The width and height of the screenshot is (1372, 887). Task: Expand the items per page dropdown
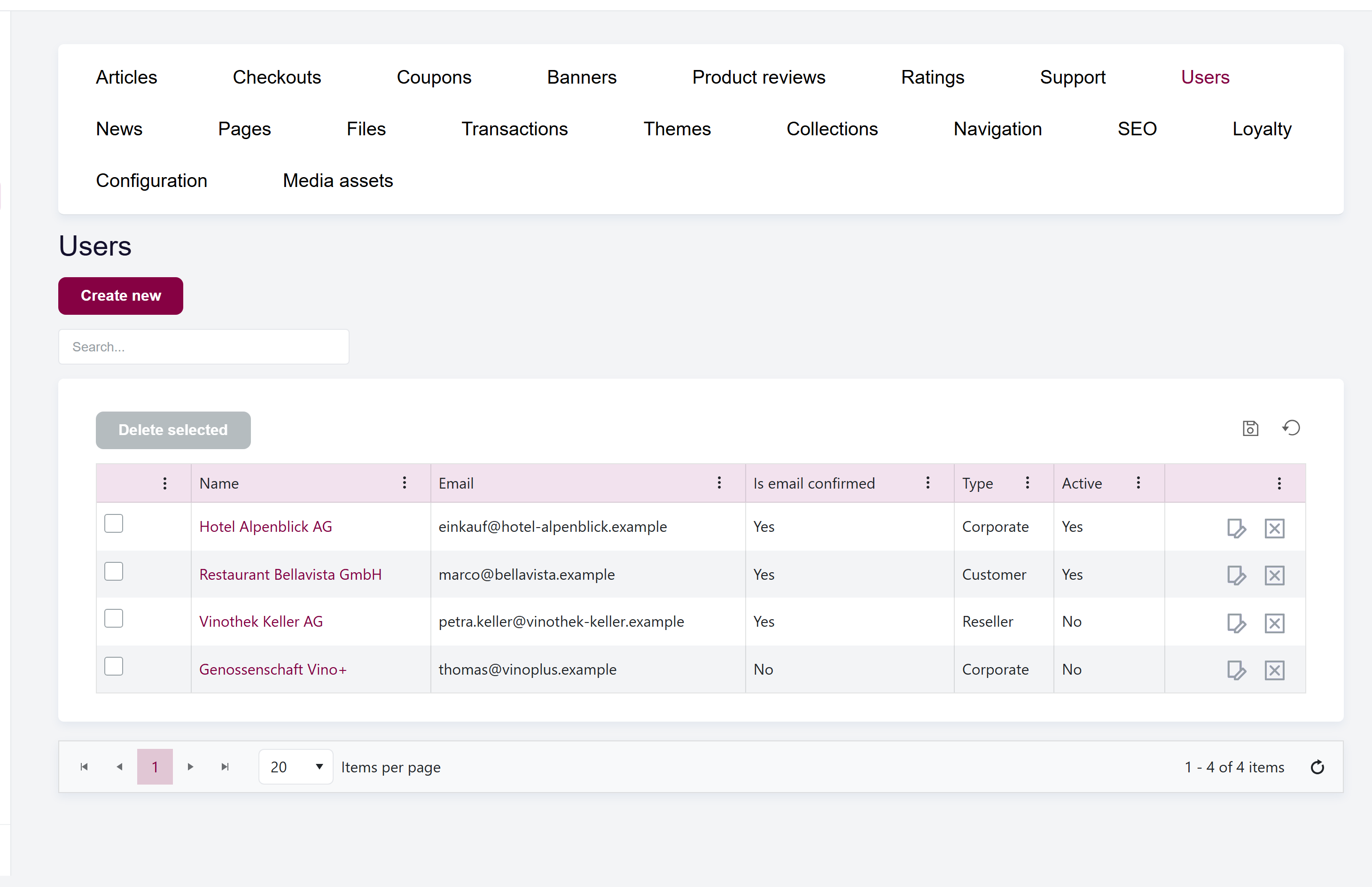(296, 767)
